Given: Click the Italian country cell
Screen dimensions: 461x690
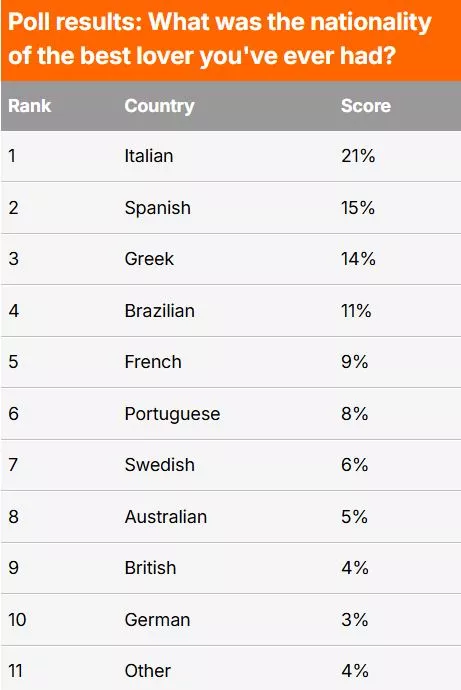Looking at the screenshot, I should click(x=149, y=156).
